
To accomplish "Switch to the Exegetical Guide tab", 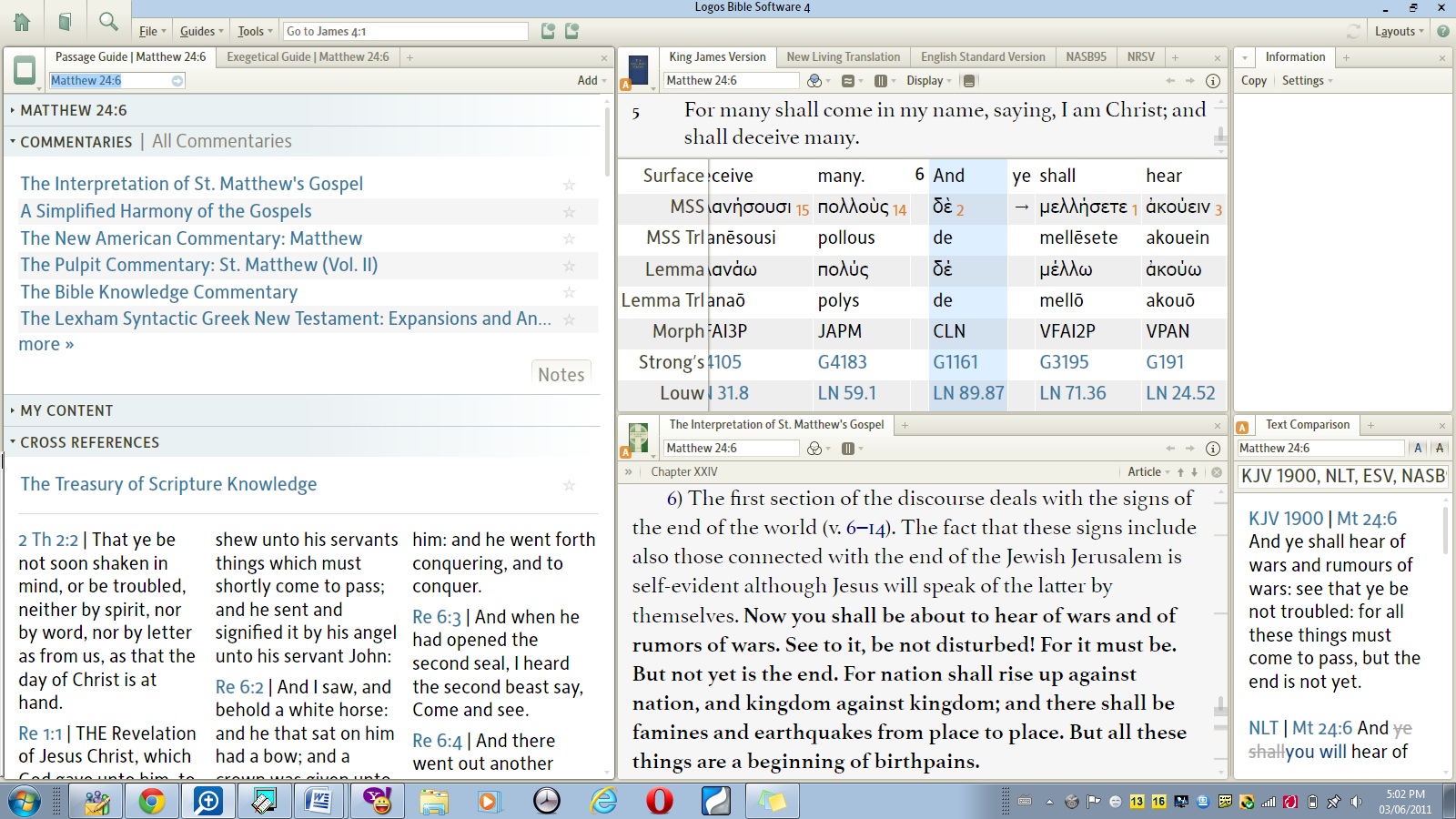I will point(308,56).
